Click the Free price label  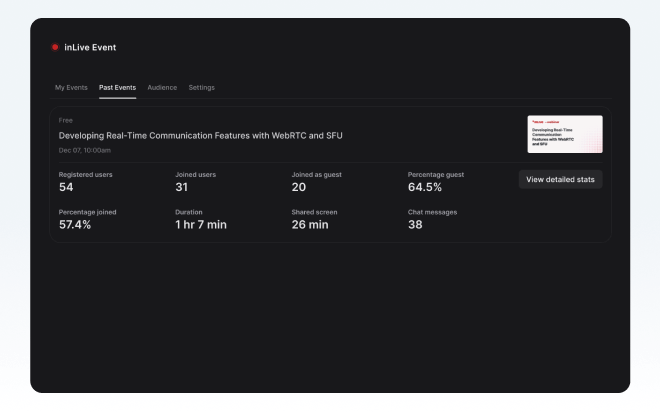pyautogui.click(x=66, y=120)
